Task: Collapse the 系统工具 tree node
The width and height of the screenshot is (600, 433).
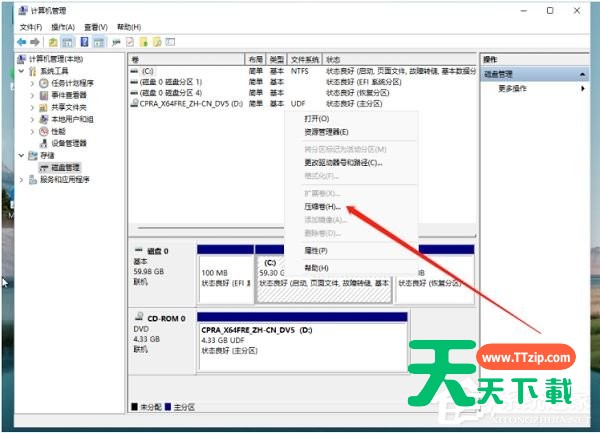Action: 21,71
